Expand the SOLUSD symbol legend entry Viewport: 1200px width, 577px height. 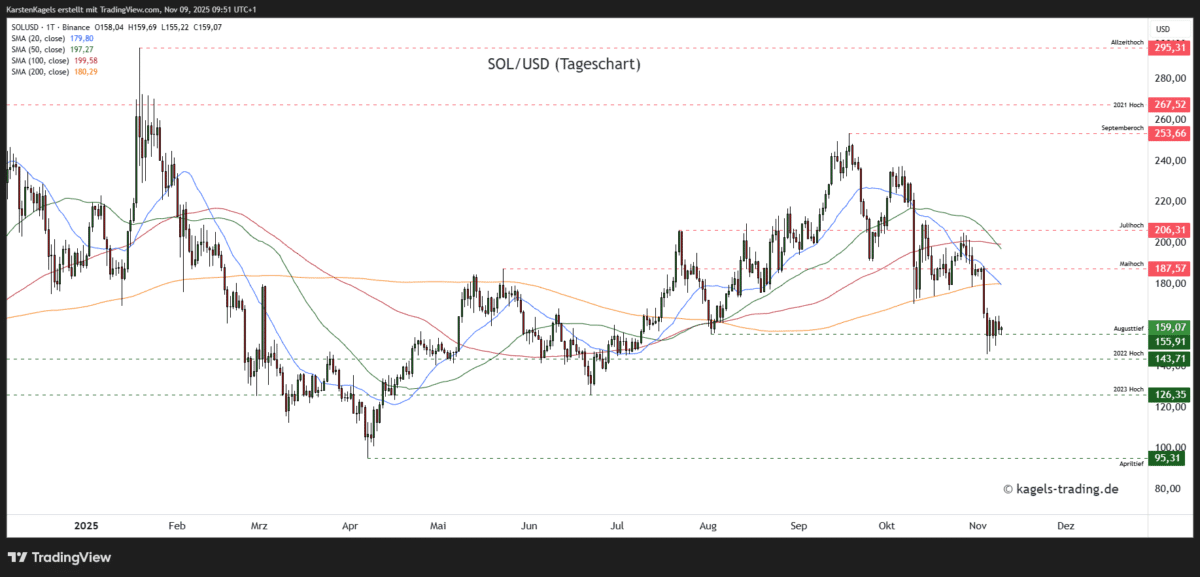(x=27, y=27)
